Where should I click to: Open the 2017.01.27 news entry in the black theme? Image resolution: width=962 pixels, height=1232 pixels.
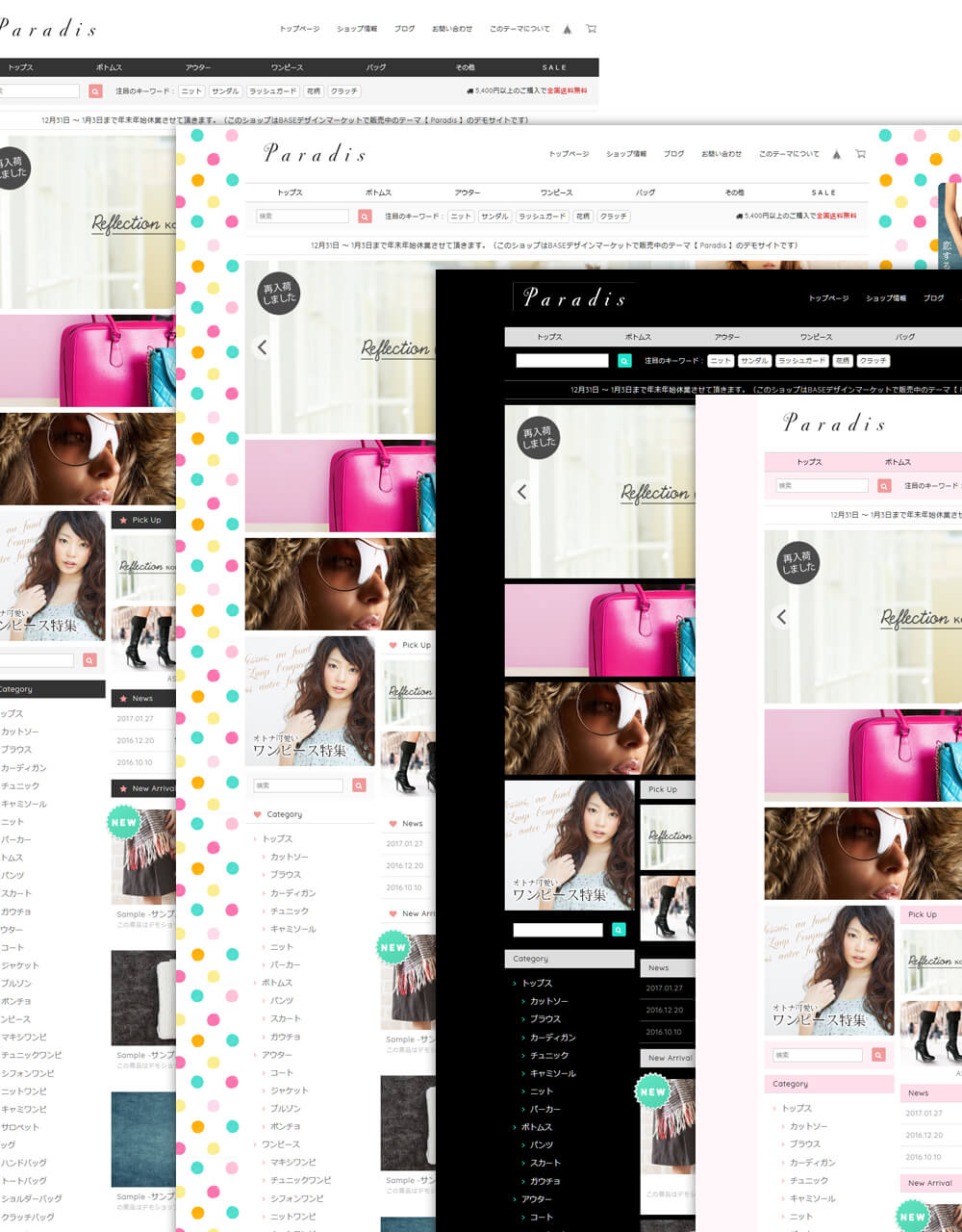click(664, 988)
